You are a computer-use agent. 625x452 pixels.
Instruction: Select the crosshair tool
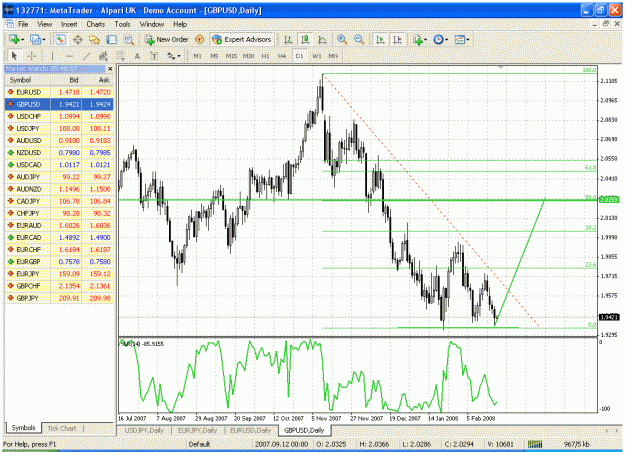point(31,56)
